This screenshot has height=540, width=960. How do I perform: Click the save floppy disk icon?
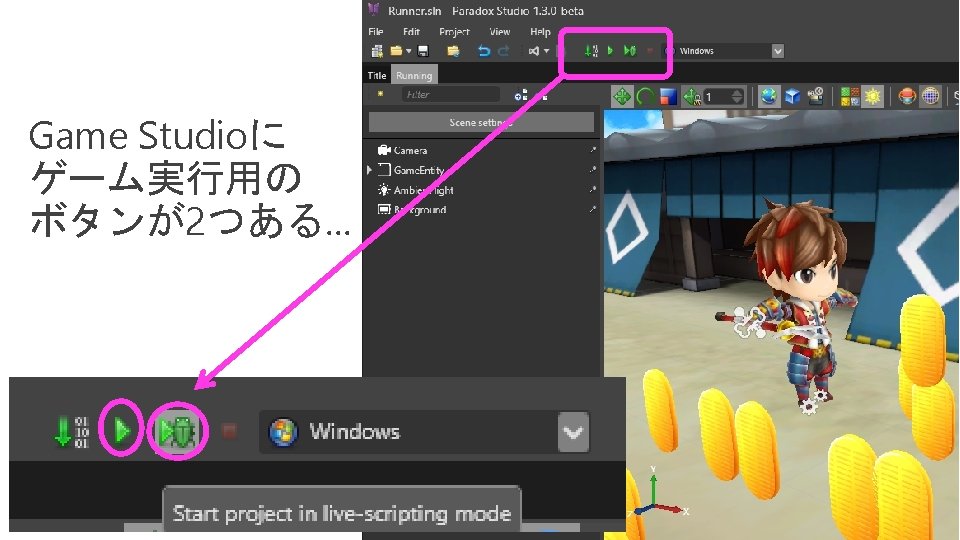coord(422,51)
